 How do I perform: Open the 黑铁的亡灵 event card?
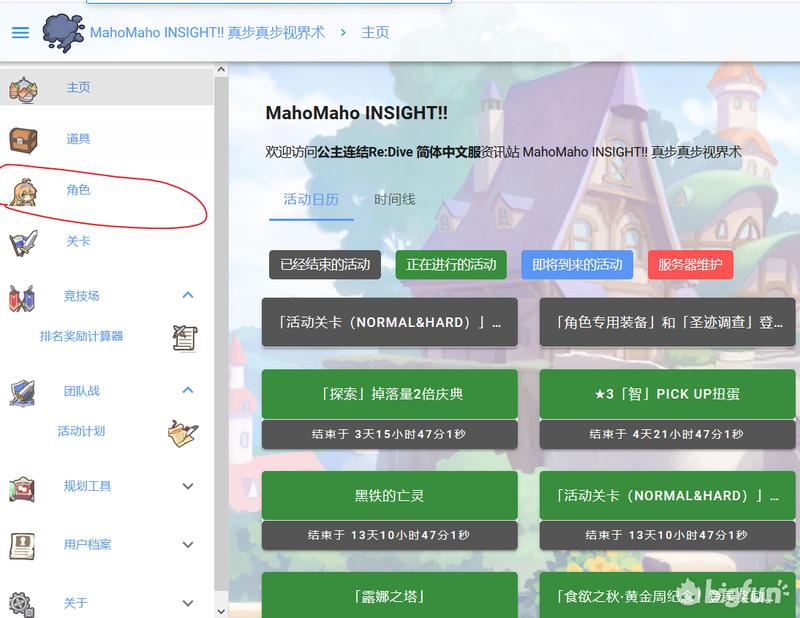[x=389, y=495]
